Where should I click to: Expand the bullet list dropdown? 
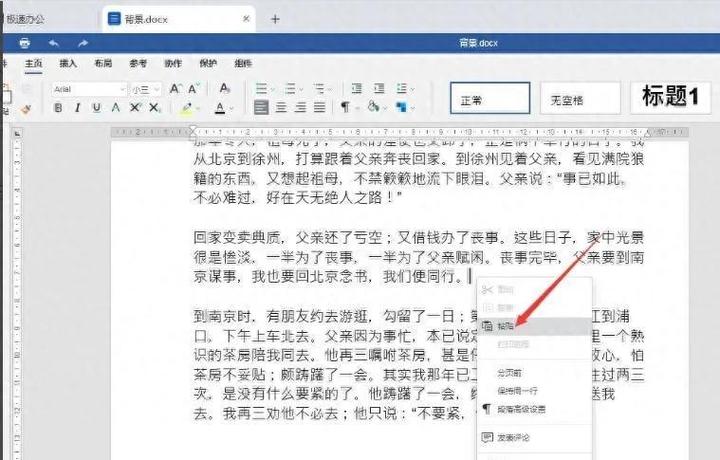pyautogui.click(x=273, y=89)
